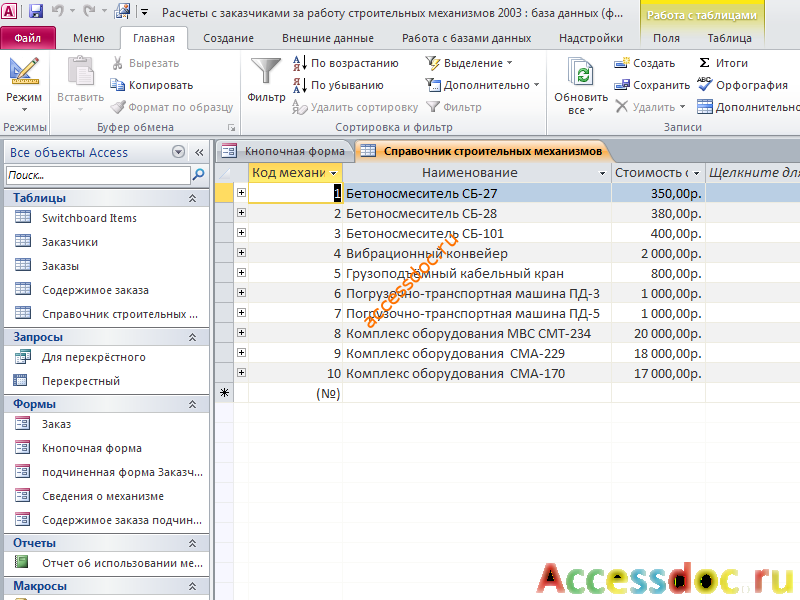800x600 pixels.
Task: Open navigation pane menu dropdown circle
Action: (x=178, y=152)
